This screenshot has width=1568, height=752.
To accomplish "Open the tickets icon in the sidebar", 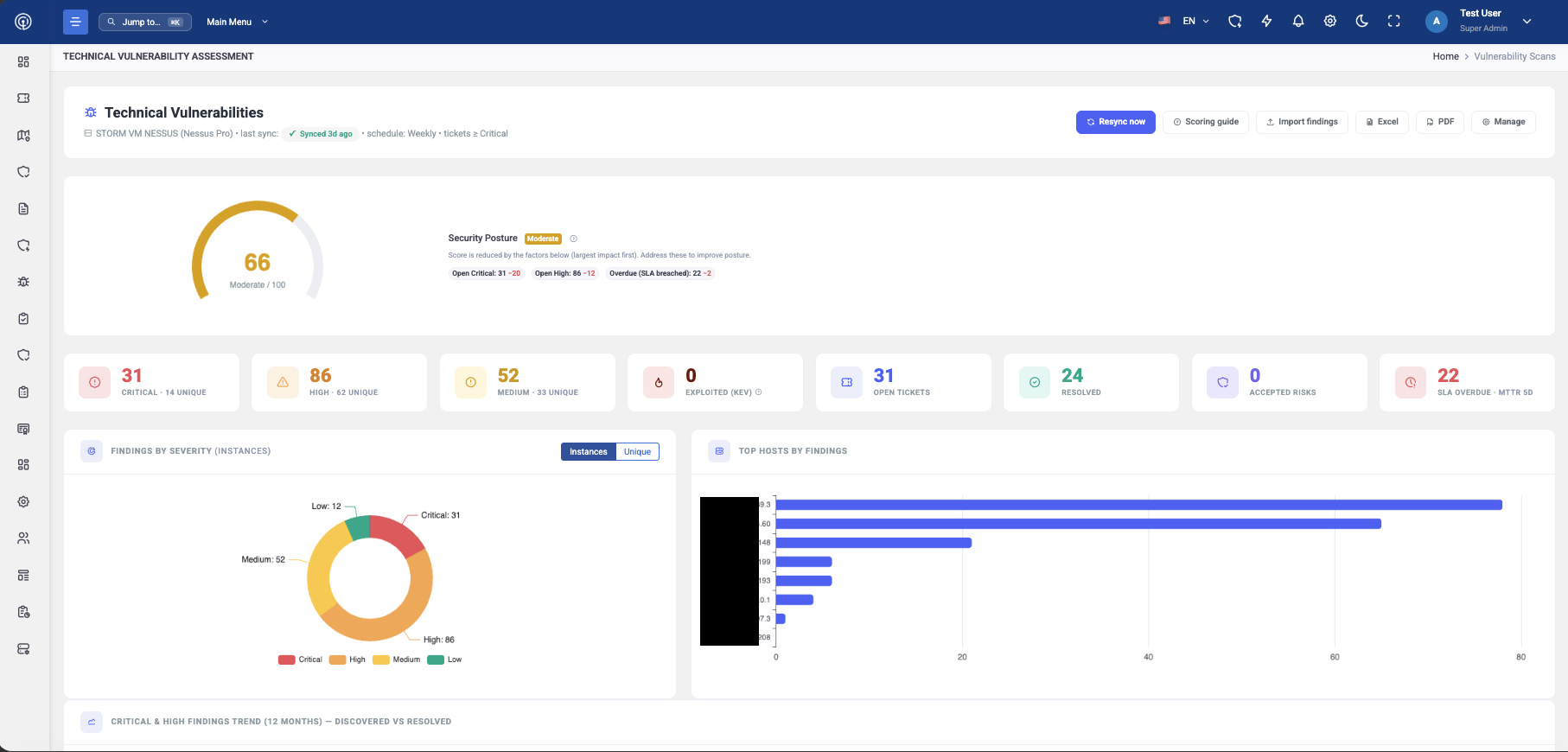I will pyautogui.click(x=23, y=99).
